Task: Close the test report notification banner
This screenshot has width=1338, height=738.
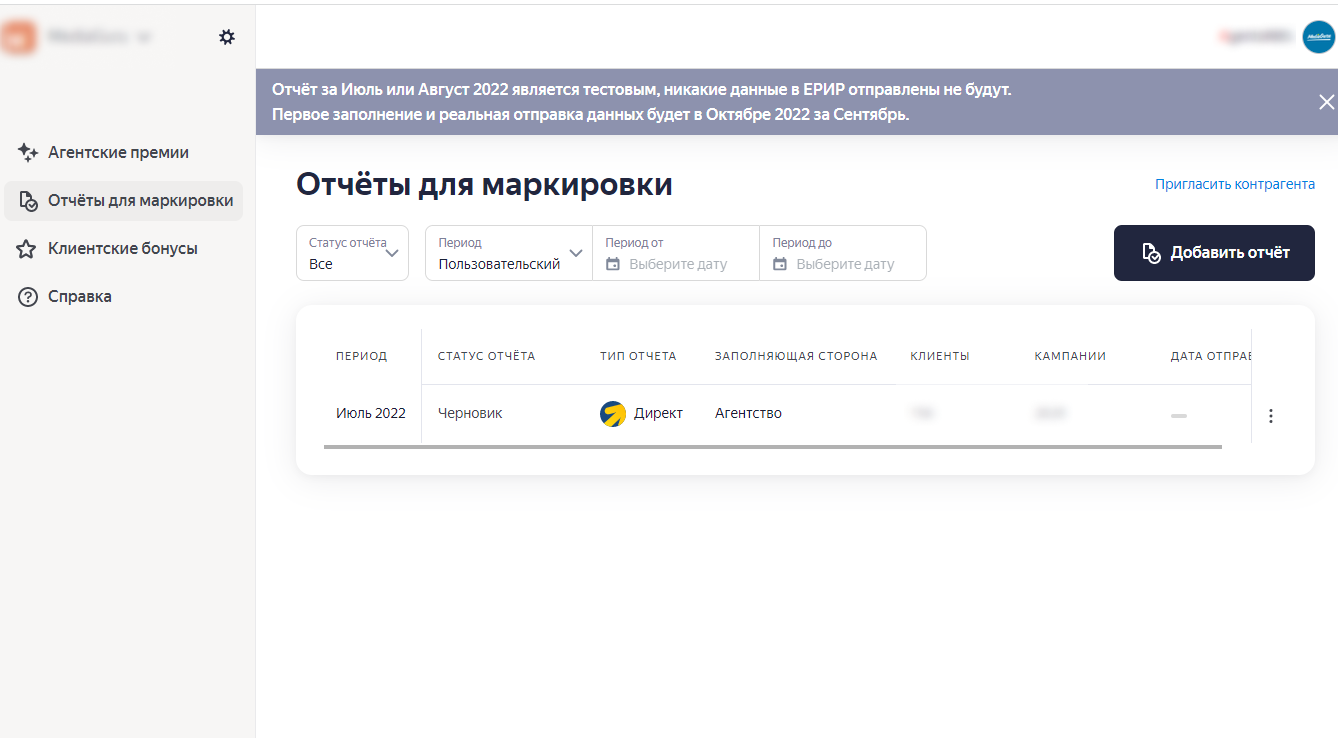Action: [x=1326, y=102]
